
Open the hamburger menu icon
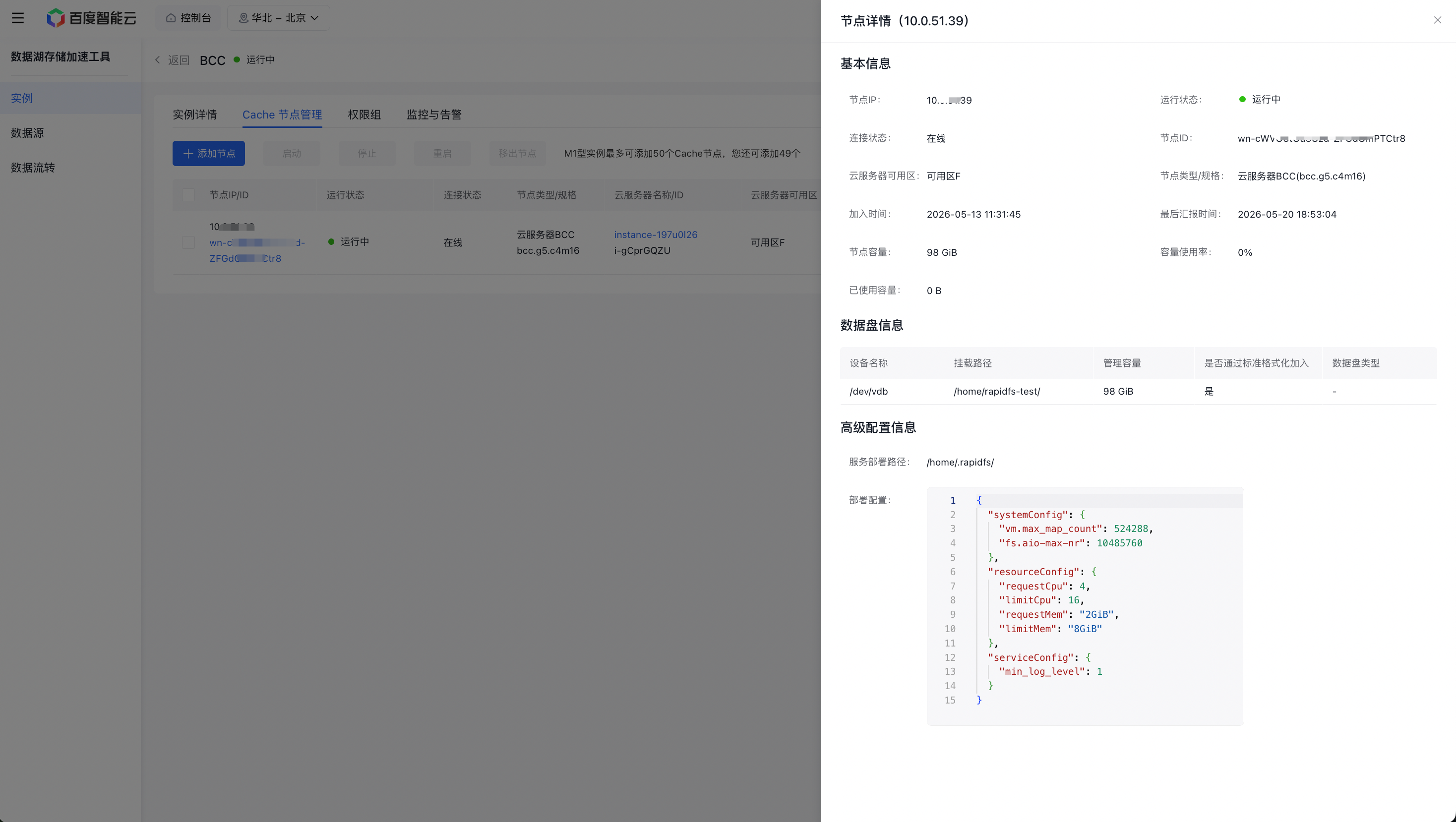[x=18, y=18]
